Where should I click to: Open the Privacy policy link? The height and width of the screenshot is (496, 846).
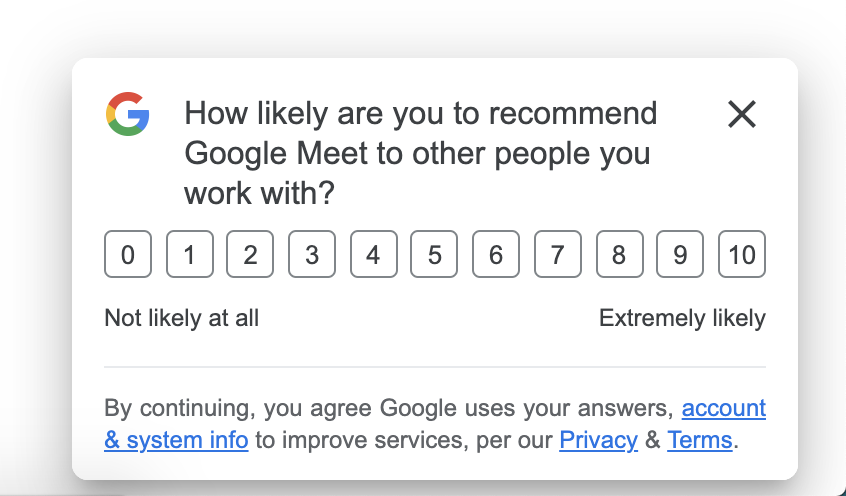(x=598, y=440)
